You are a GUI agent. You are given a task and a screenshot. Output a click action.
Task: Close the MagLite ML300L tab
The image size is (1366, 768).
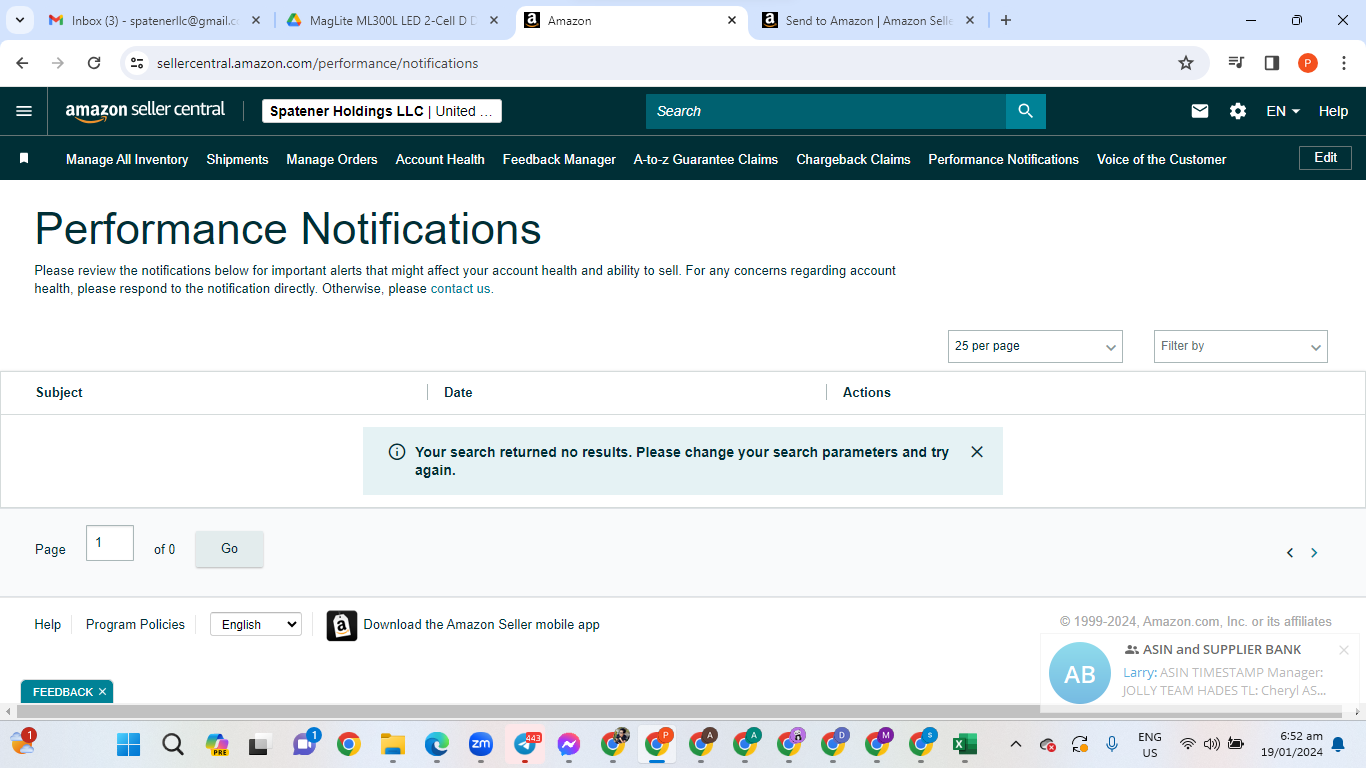pyautogui.click(x=494, y=20)
